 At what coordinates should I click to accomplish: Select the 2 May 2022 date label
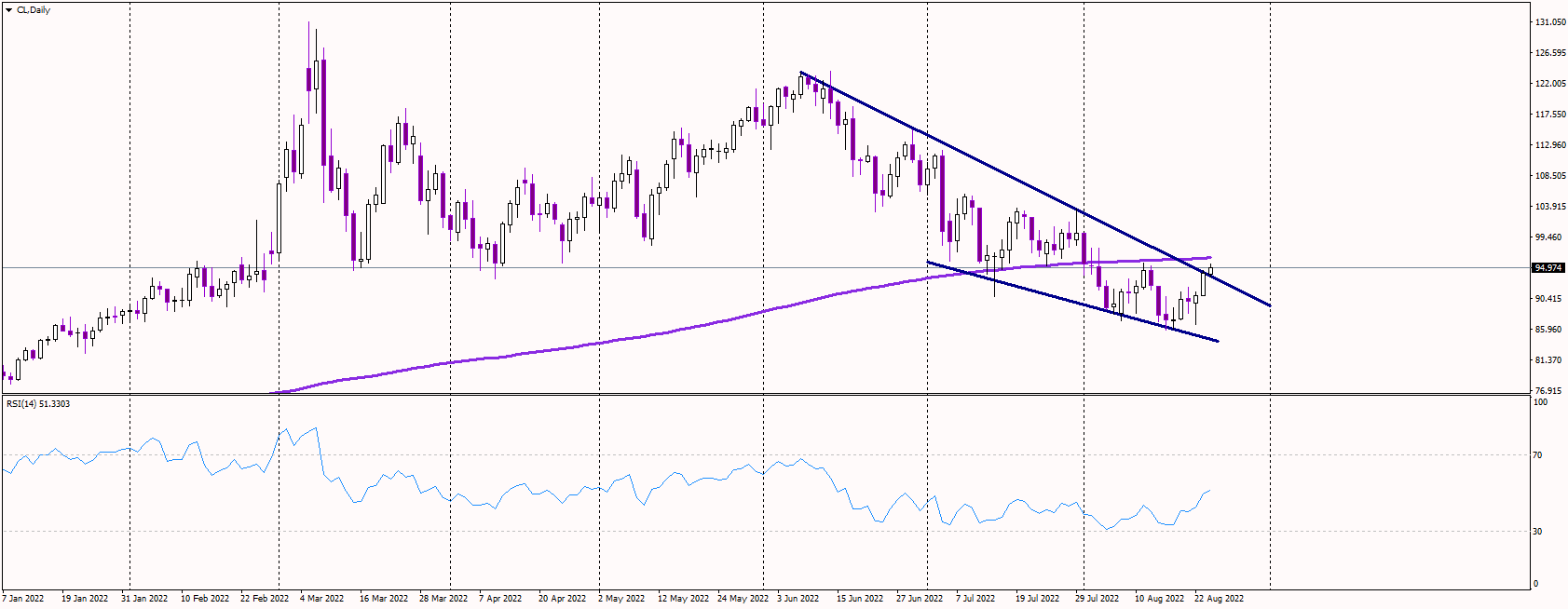tap(621, 599)
